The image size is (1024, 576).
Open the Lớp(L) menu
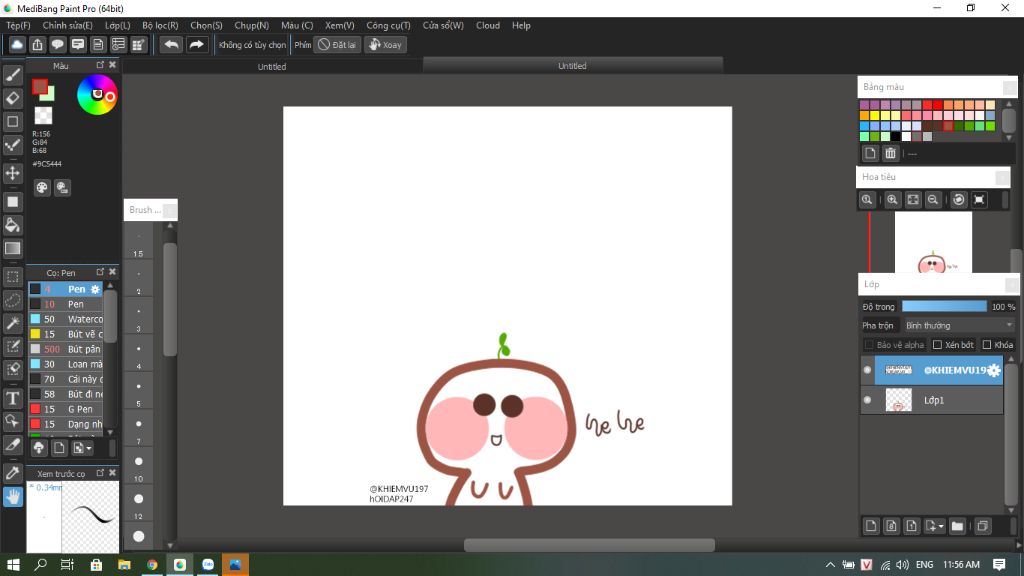pyautogui.click(x=118, y=25)
